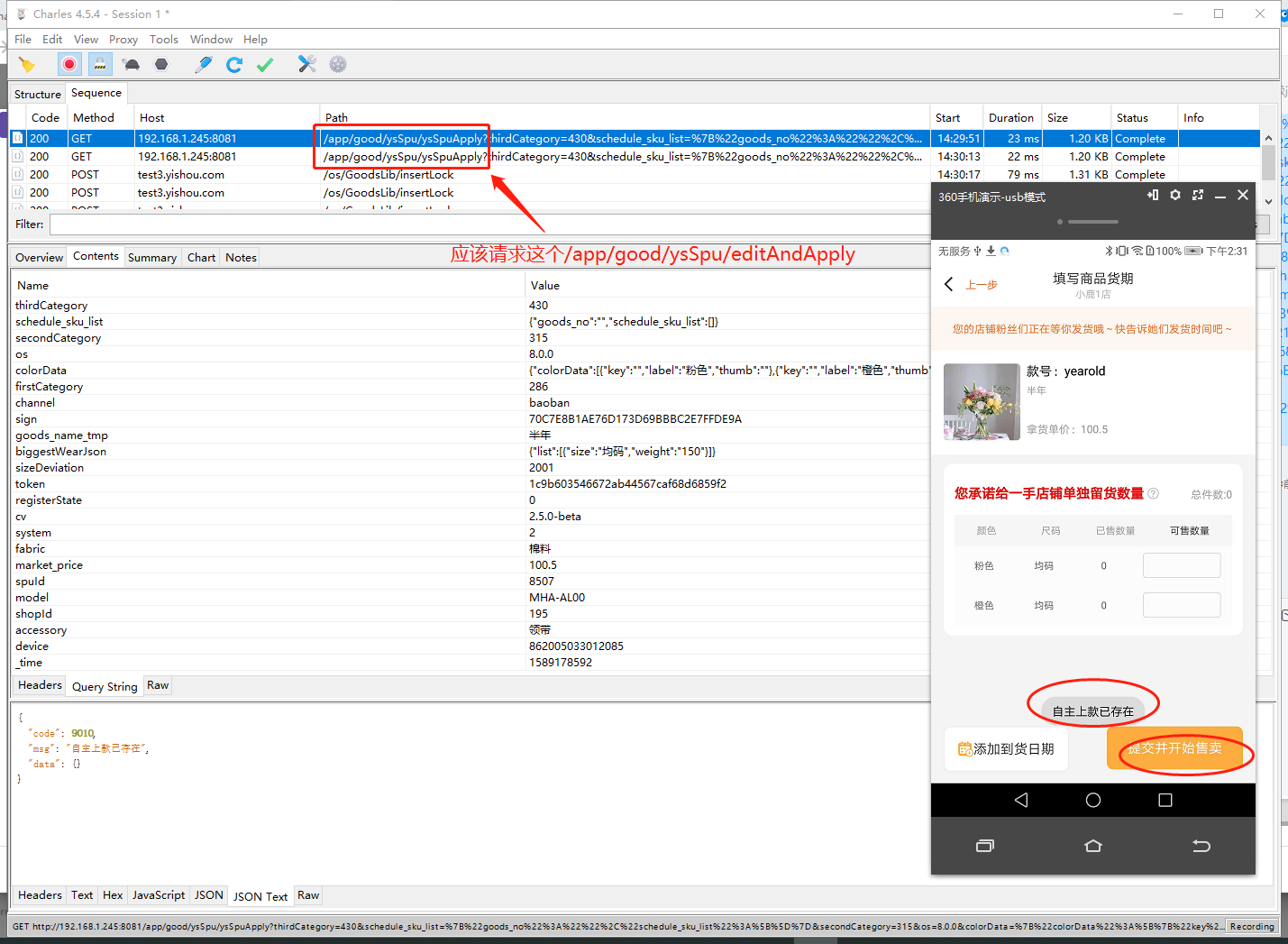This screenshot has height=944, width=1288.
Task: Switch to the Sequence tab
Action: point(96,93)
